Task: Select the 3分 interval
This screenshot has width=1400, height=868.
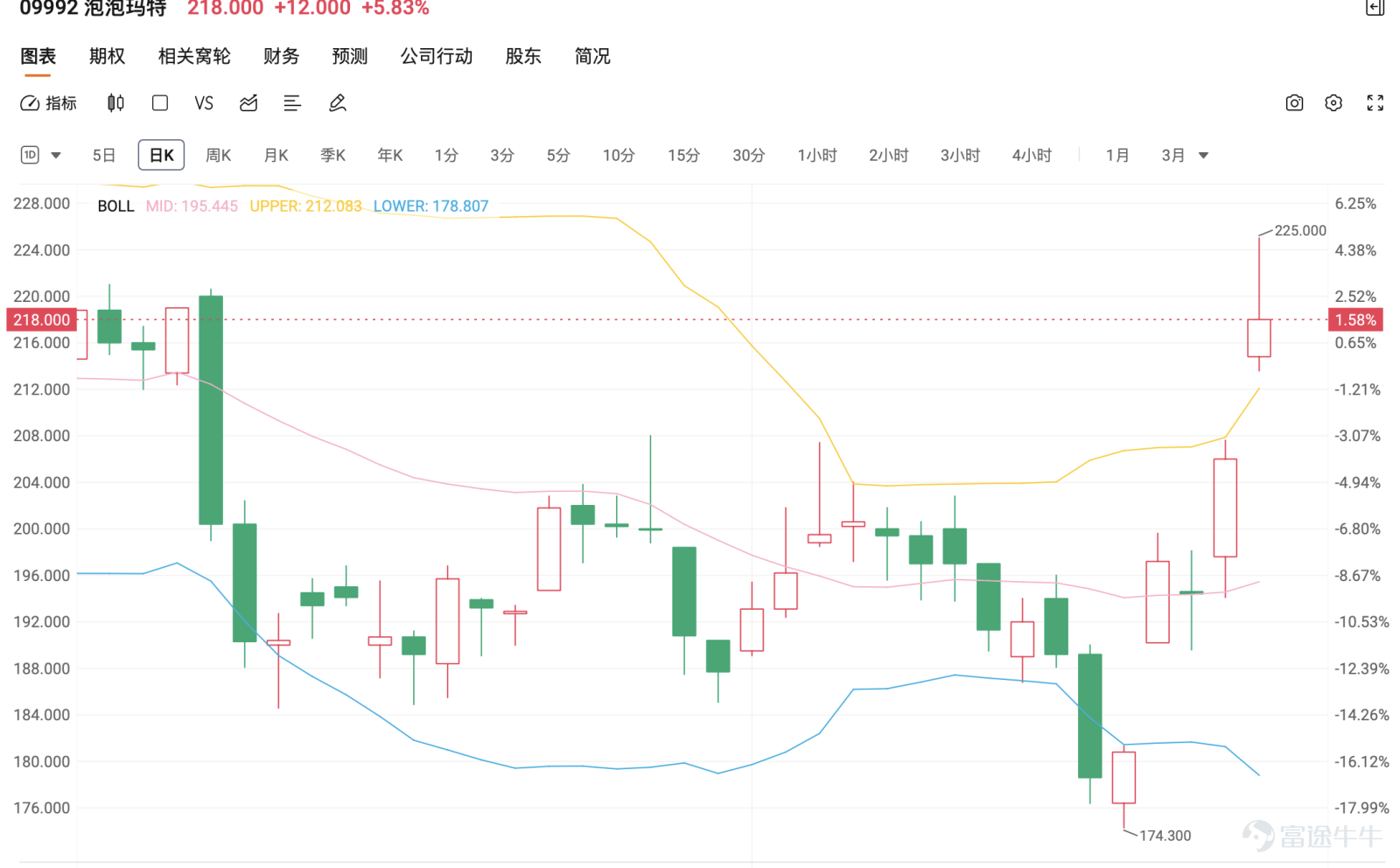Action: pyautogui.click(x=501, y=155)
